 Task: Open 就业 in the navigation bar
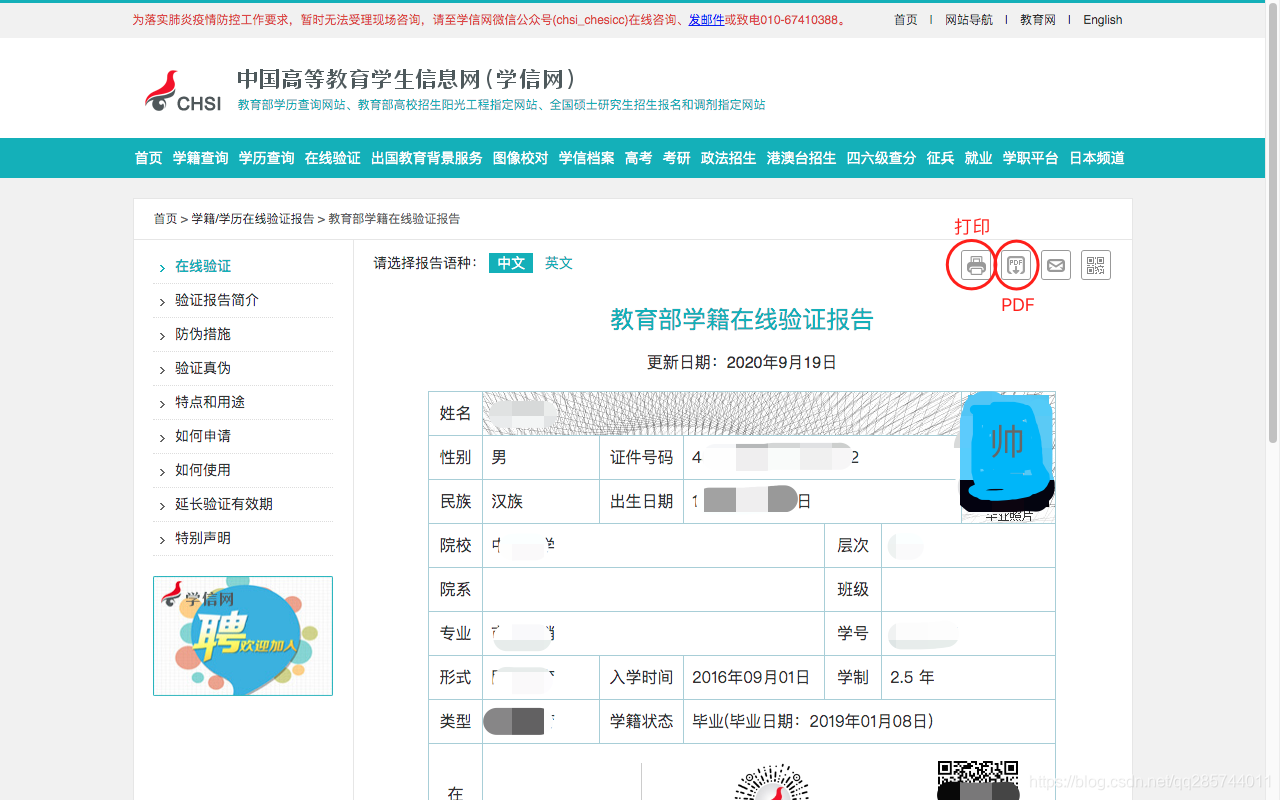[x=979, y=158]
